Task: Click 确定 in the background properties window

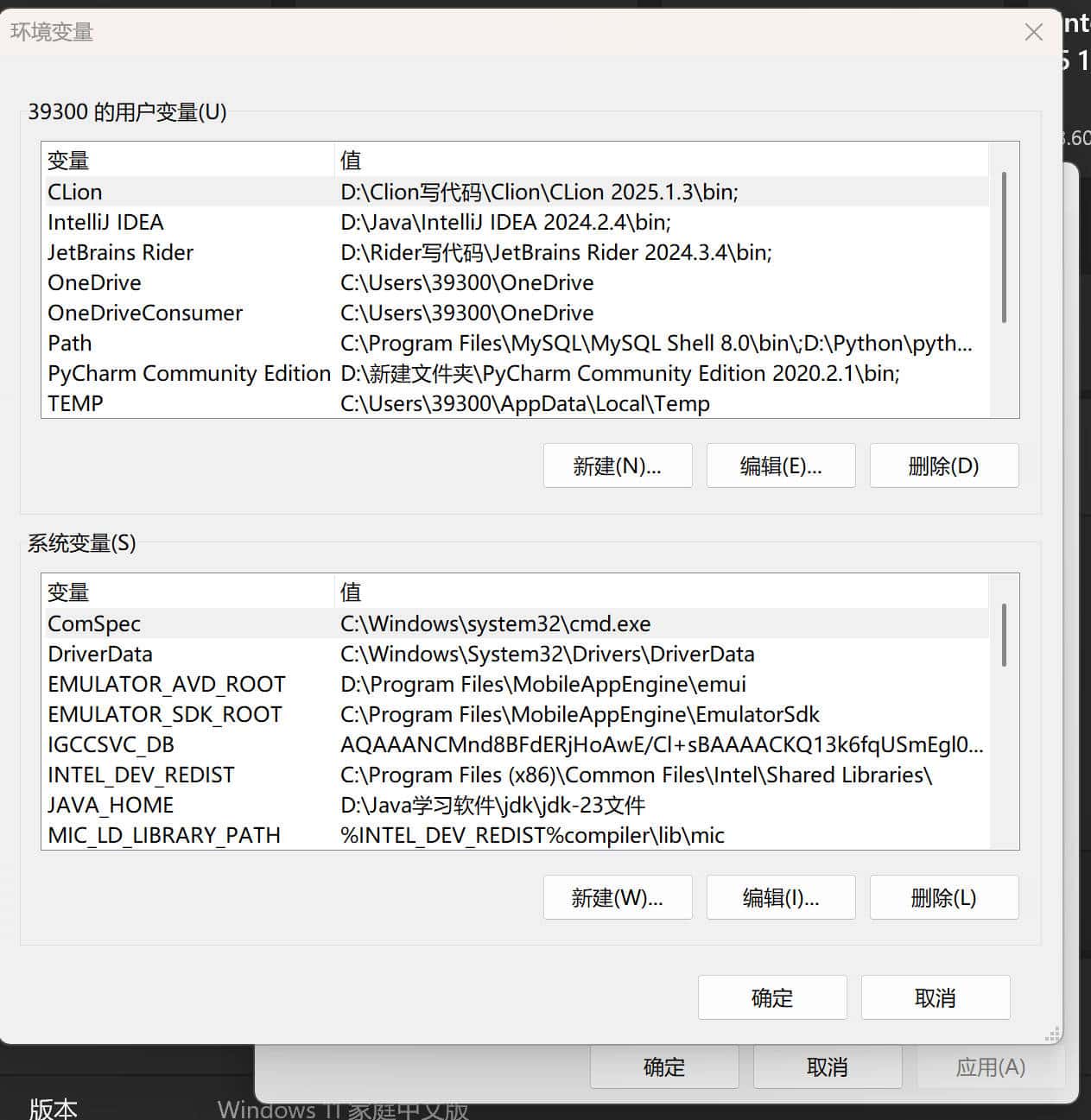Action: [x=664, y=1067]
